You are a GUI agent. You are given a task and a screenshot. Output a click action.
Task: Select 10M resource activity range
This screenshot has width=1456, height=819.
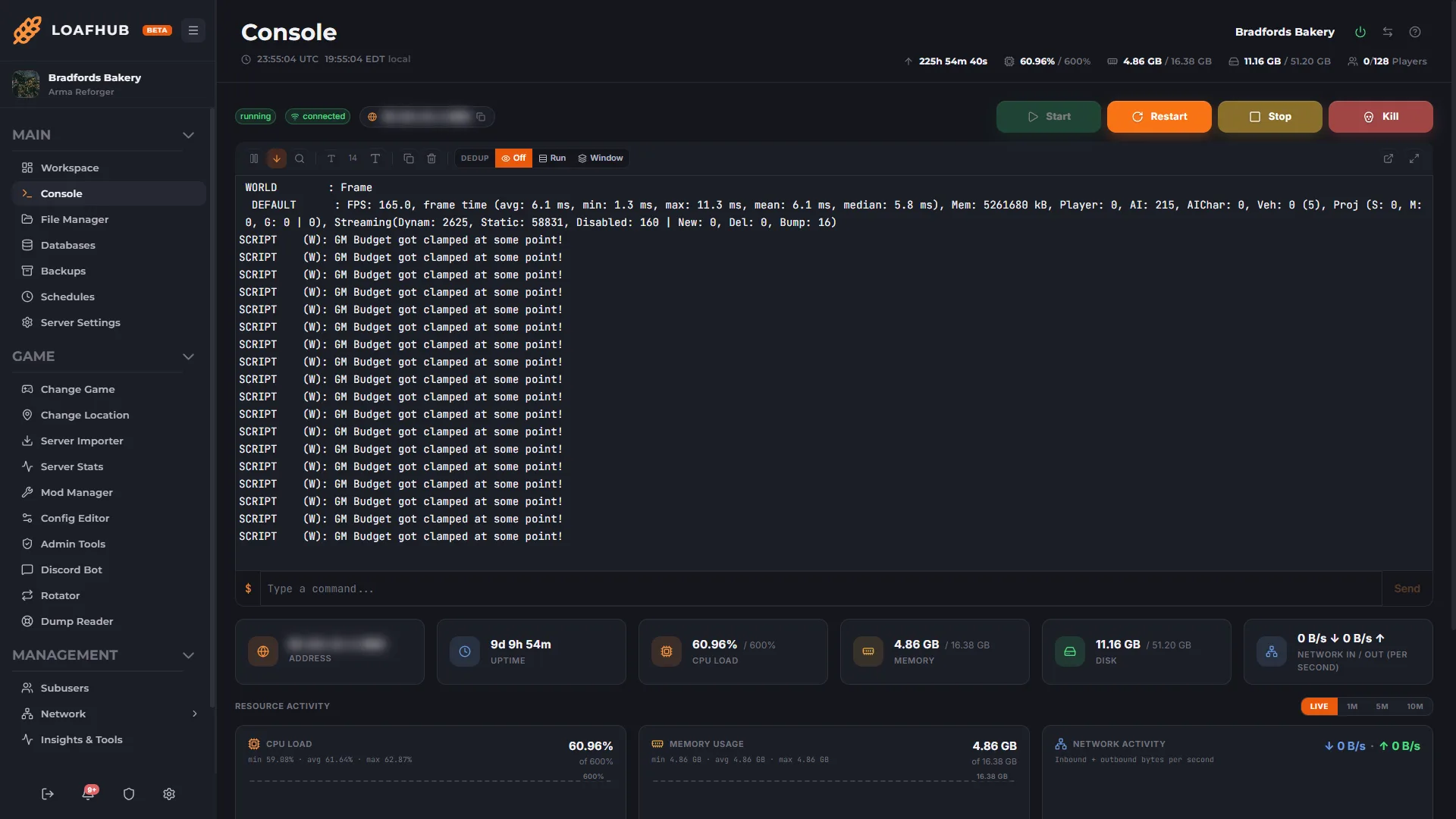1415,706
